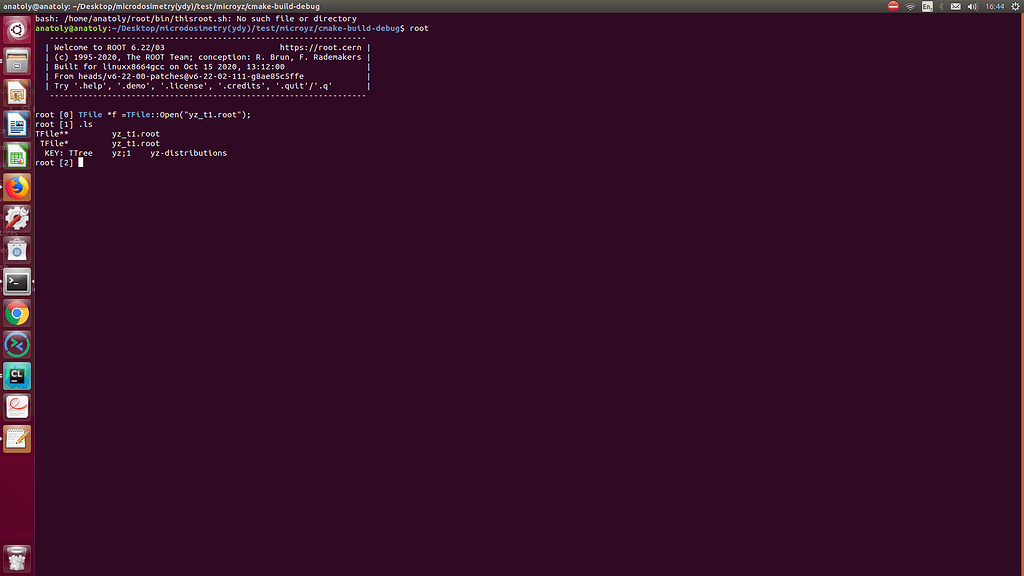Launch Google Chrome from the dock

(17, 313)
